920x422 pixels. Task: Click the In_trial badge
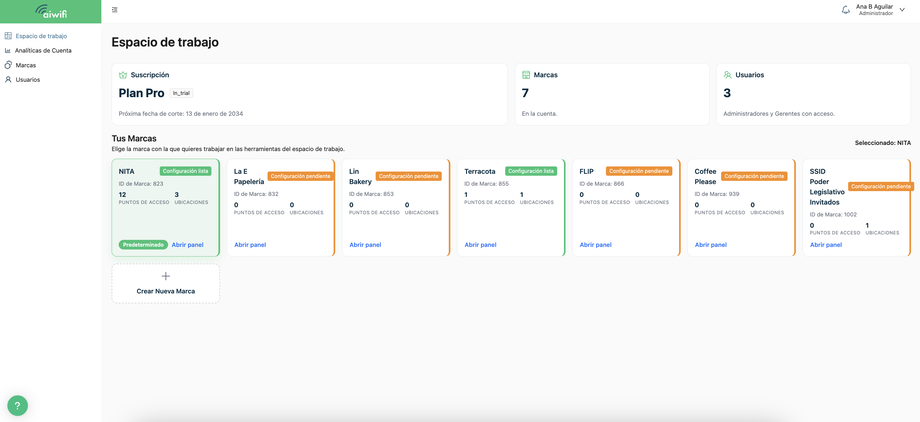coord(181,93)
